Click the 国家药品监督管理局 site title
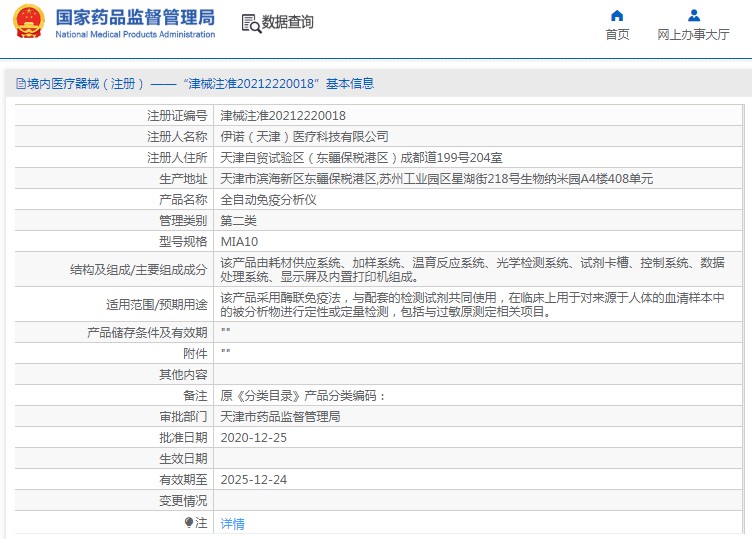Screen dimensions: 752x539 [135, 17]
